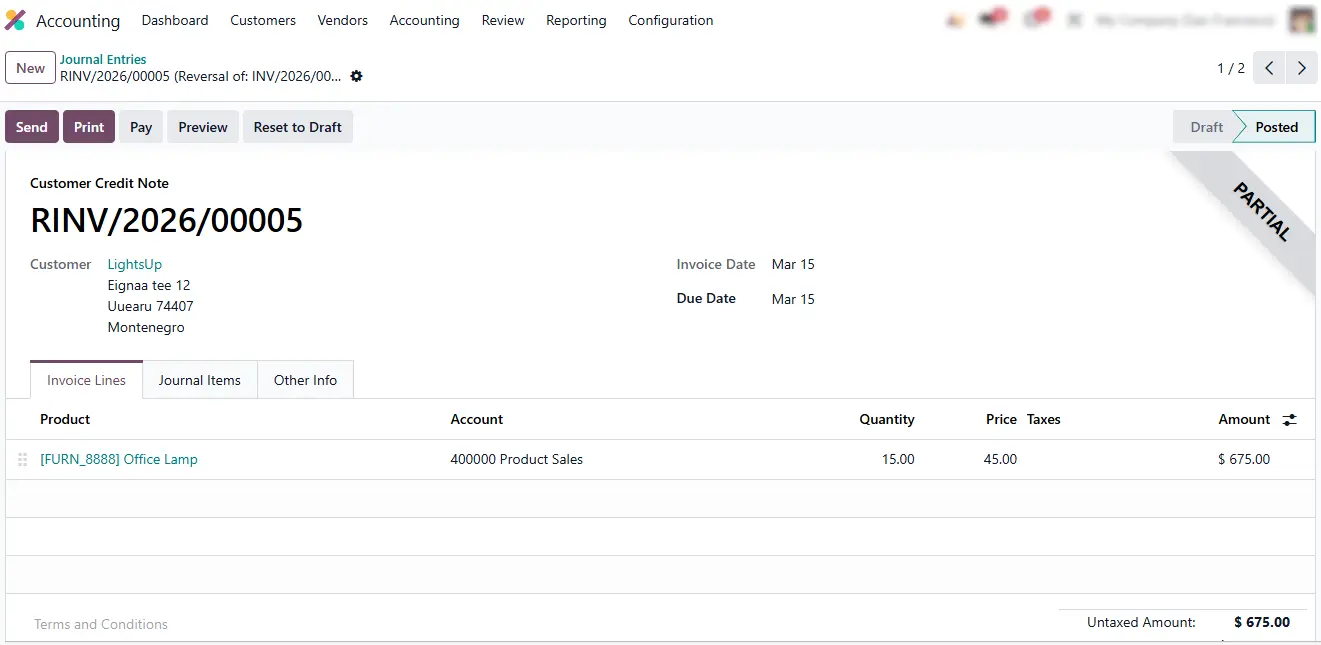This screenshot has width=1321, height=645.
Task: Switch to the Other Info tab
Action: tap(305, 380)
